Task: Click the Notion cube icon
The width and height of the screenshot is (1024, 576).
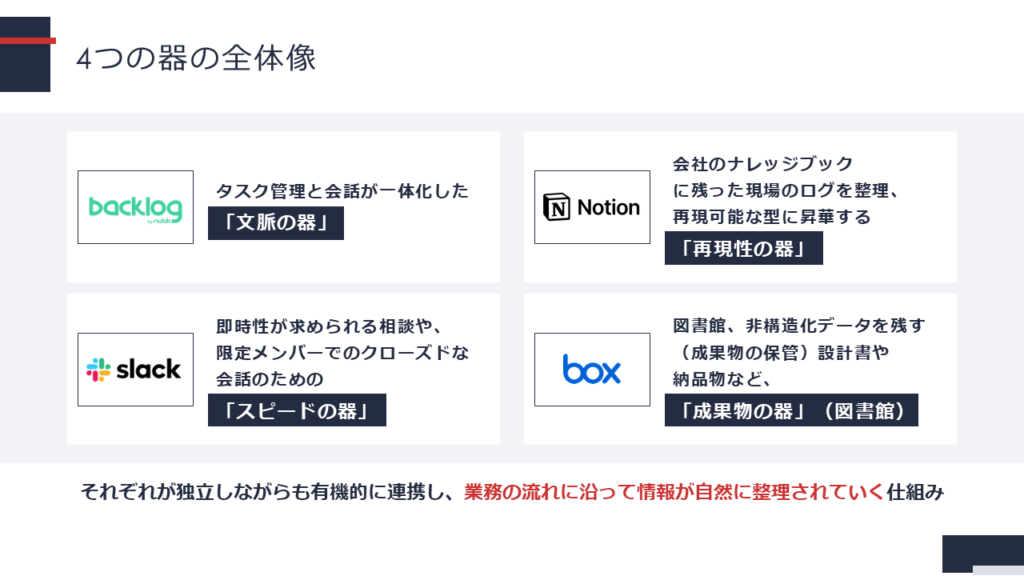Action: coord(556,208)
